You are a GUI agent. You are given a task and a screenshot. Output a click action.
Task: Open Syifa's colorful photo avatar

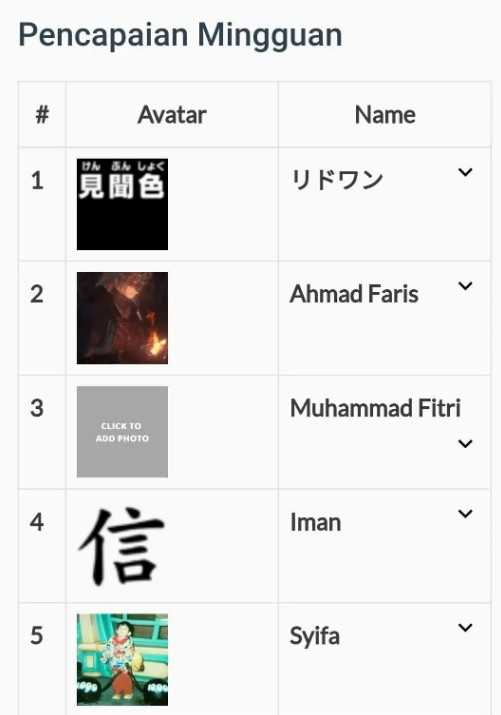click(x=122, y=660)
